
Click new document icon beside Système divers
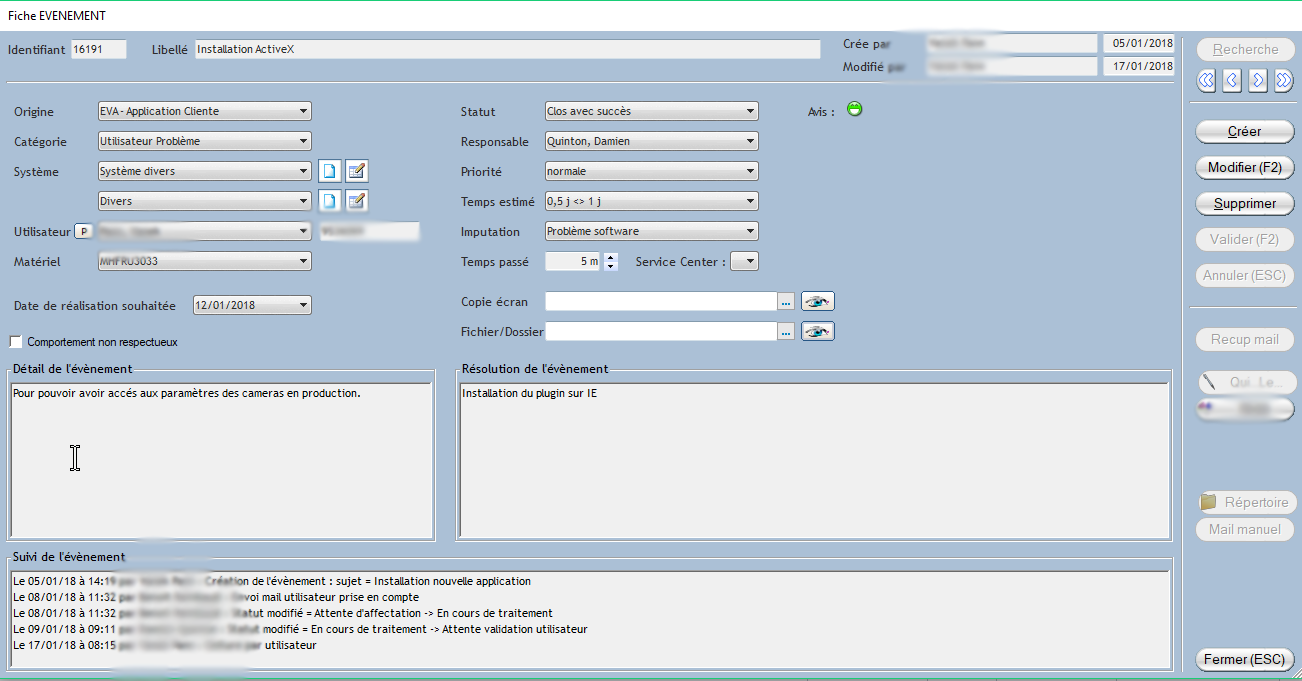(x=329, y=172)
